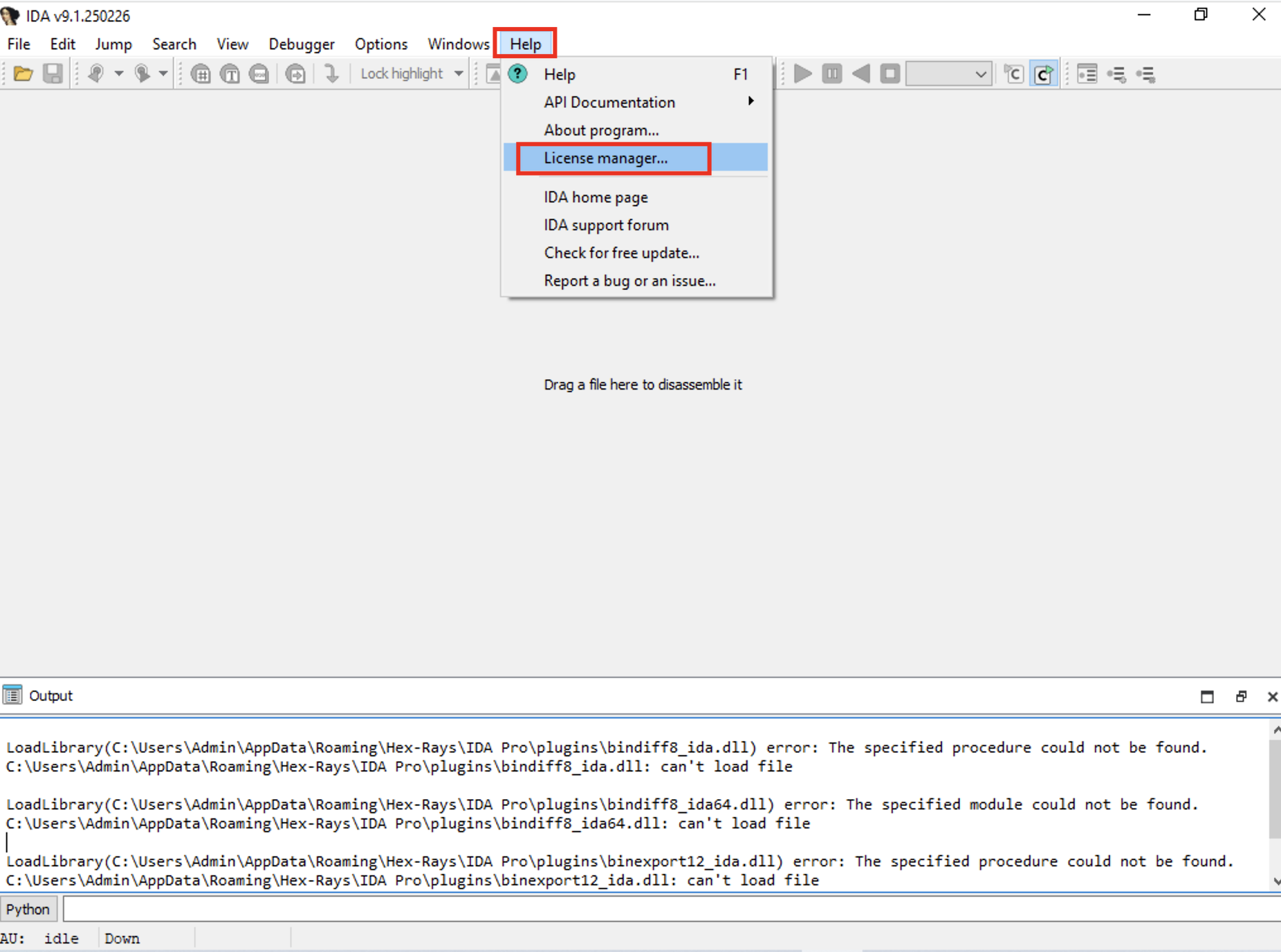Click the hash-symbol circle toolbar icon

pos(201,74)
